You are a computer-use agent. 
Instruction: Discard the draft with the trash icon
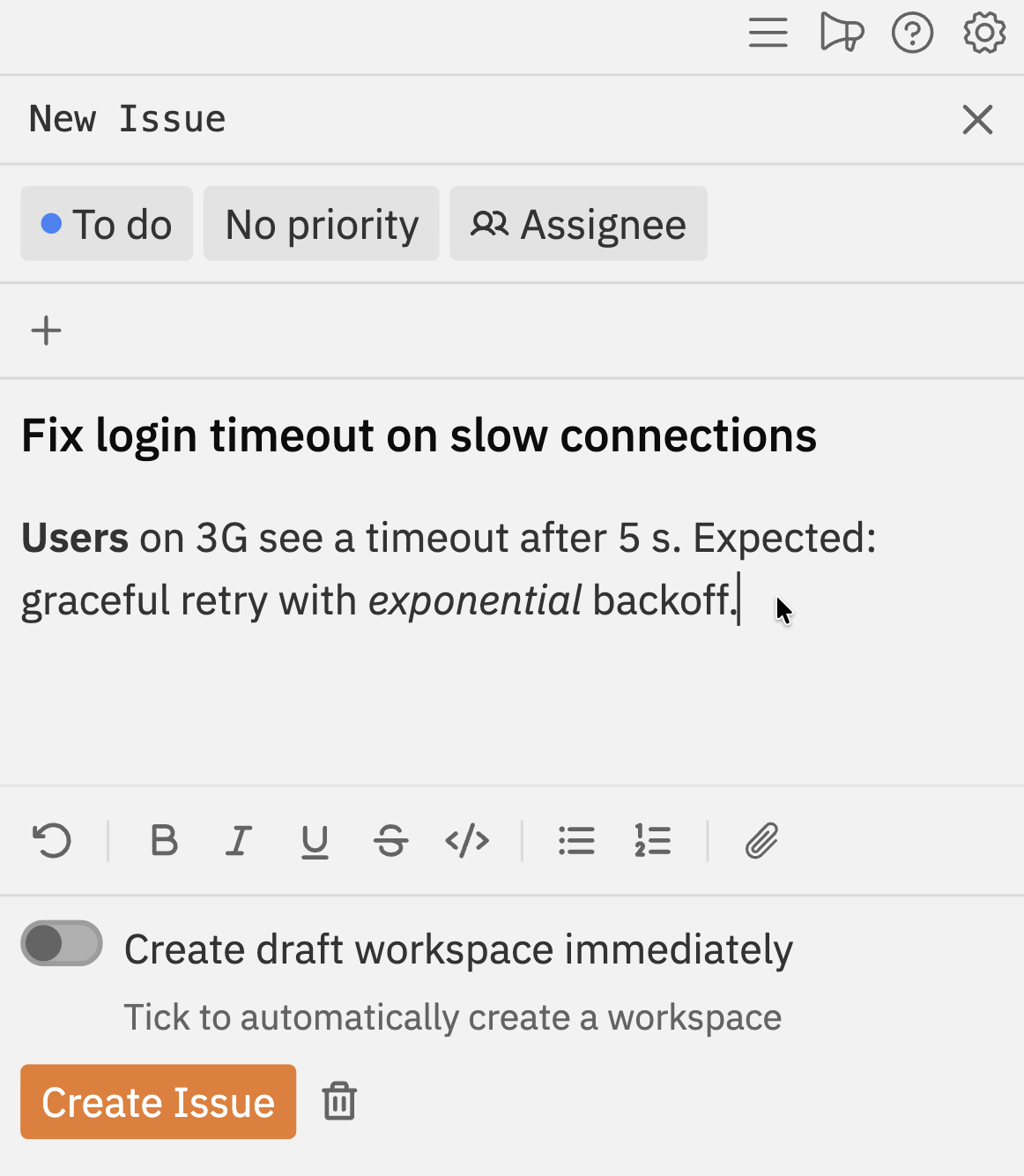pos(338,1101)
